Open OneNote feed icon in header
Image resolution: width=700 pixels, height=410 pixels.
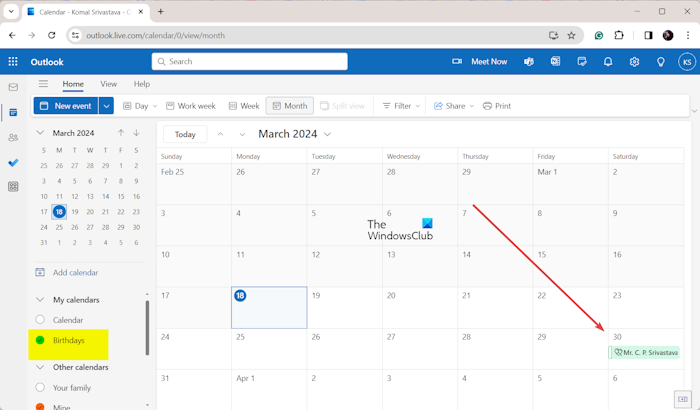click(x=555, y=62)
